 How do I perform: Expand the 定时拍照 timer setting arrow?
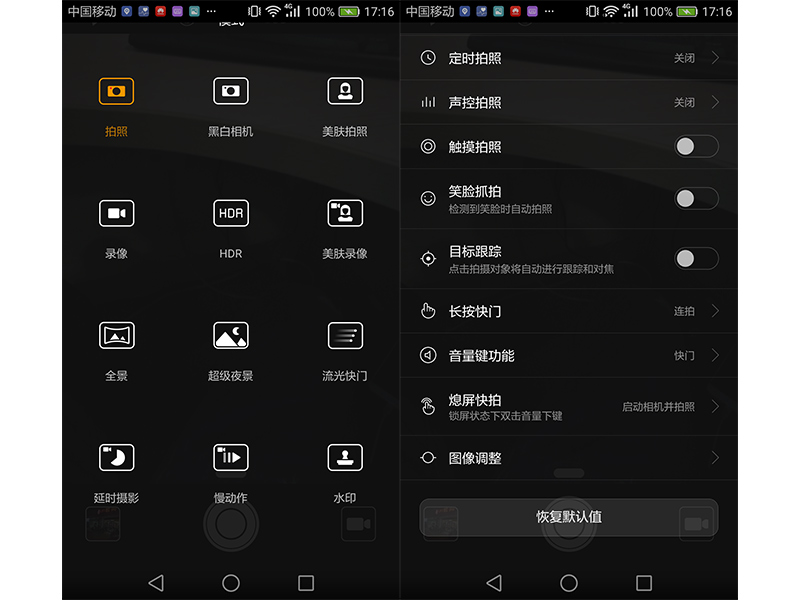(715, 58)
